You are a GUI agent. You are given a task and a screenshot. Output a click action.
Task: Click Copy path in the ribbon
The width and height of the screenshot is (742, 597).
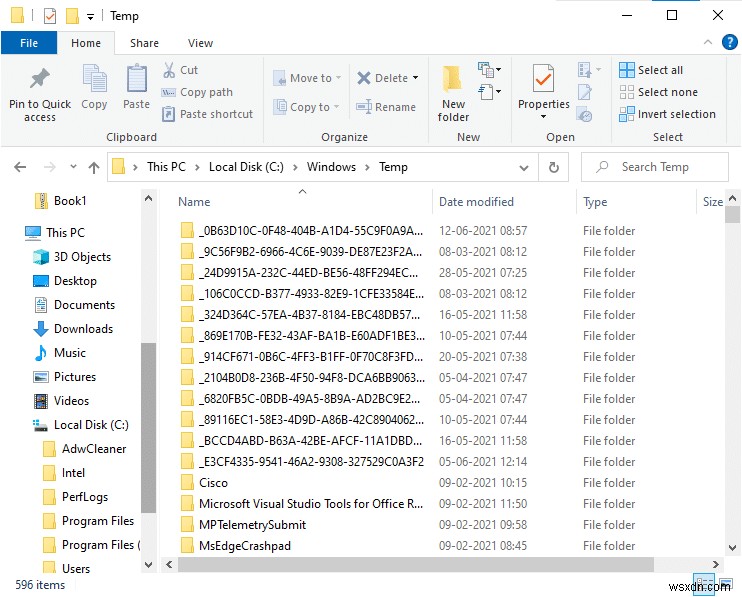point(197,92)
